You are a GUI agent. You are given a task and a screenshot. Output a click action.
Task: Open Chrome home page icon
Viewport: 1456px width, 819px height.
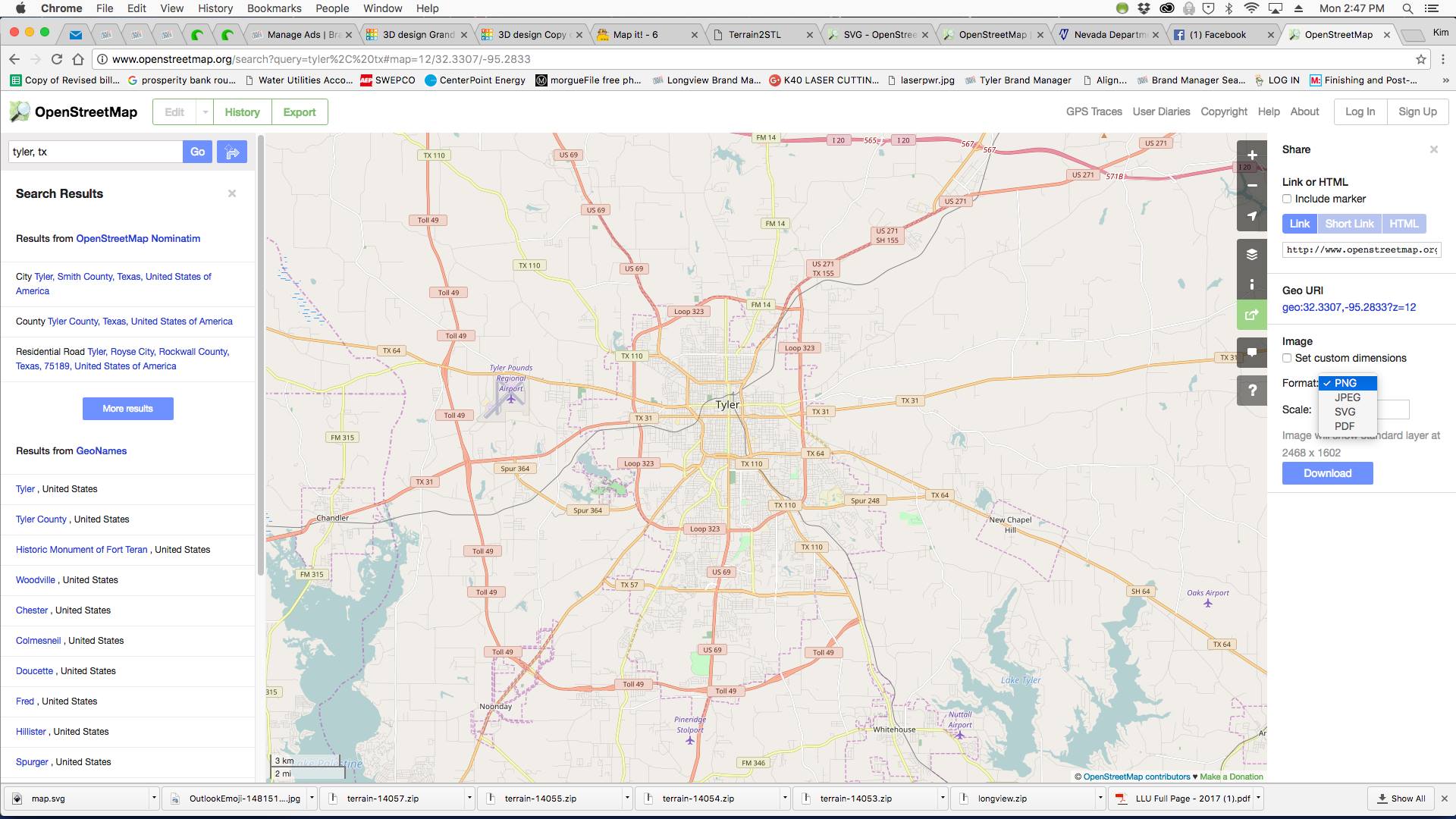coord(77,59)
